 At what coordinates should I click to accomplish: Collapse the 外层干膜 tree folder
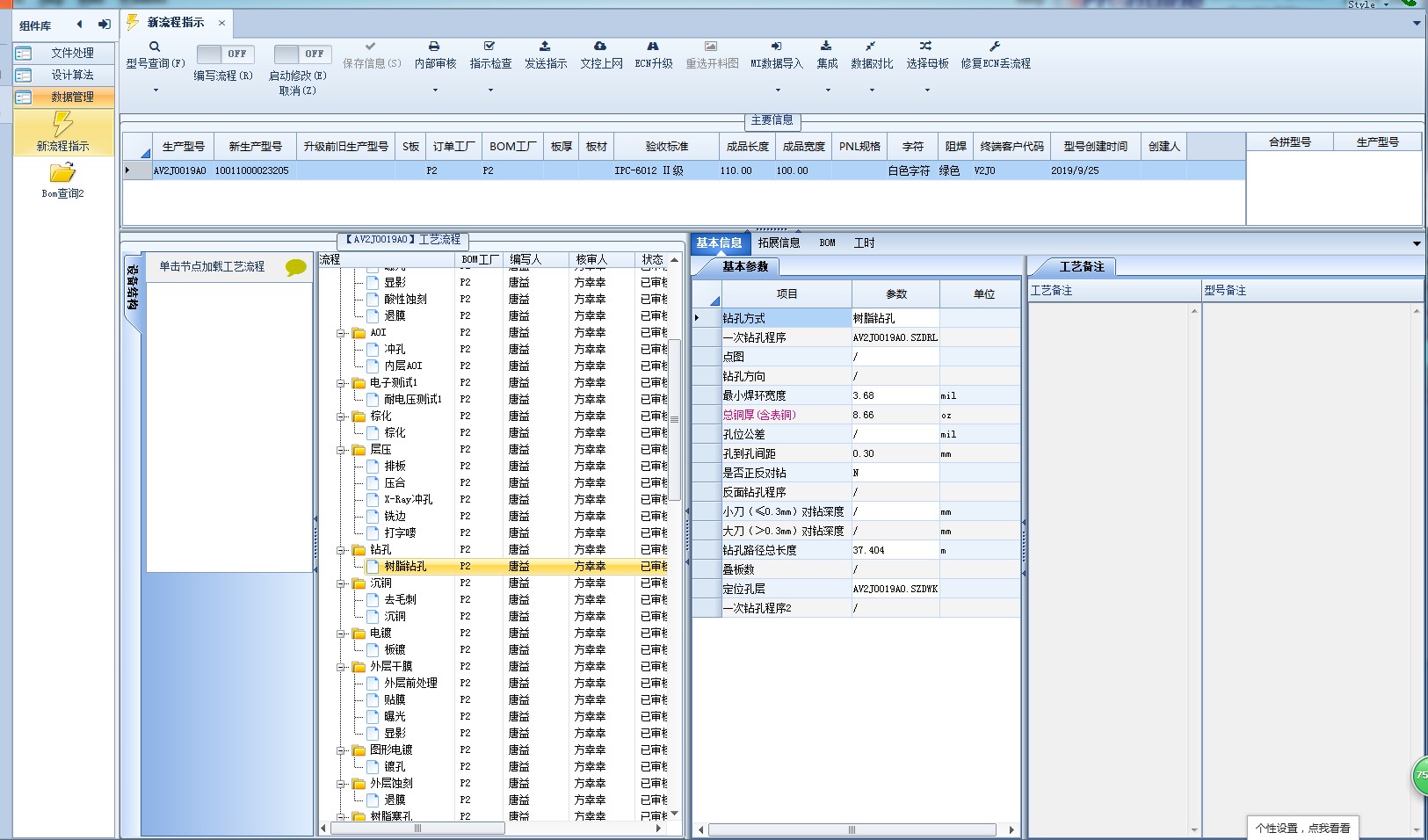(341, 667)
